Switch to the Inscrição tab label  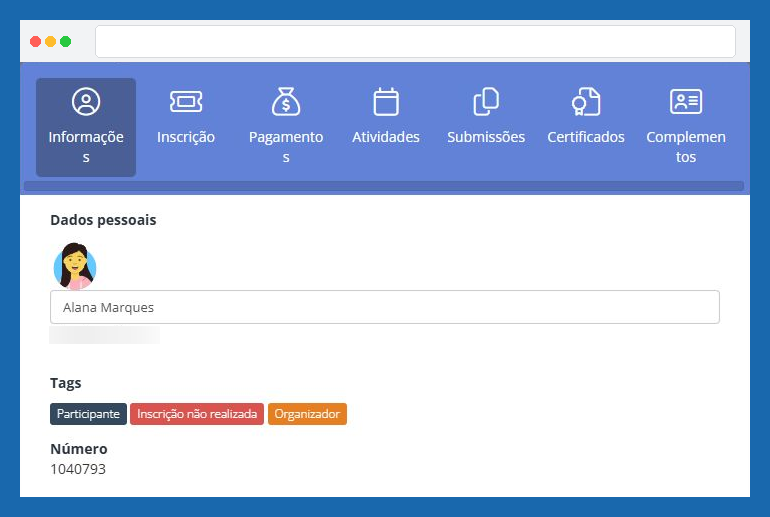point(186,137)
